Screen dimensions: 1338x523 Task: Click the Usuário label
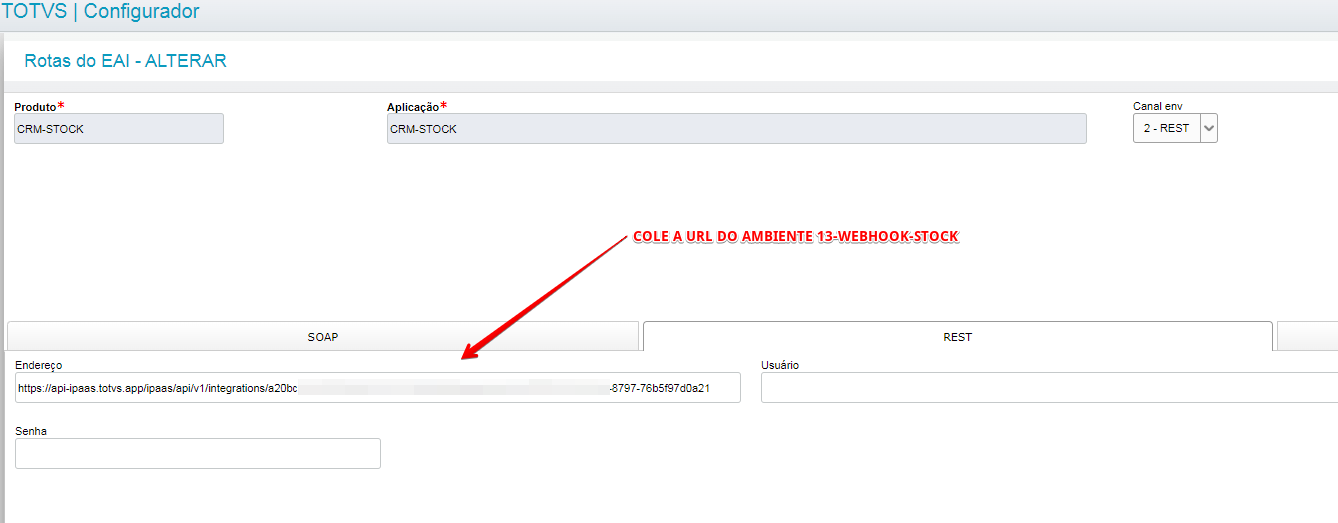[780, 365]
